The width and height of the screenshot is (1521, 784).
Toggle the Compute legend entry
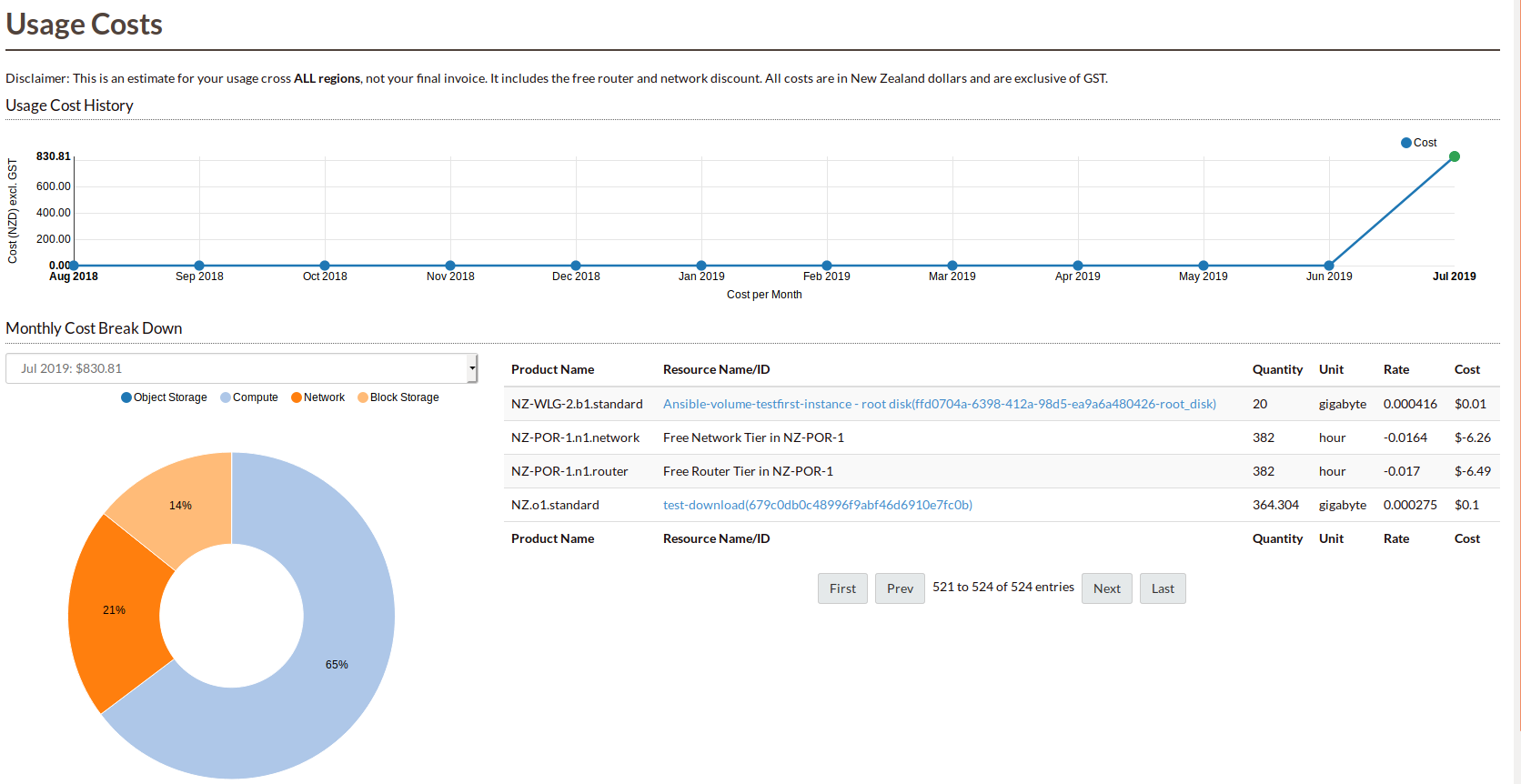click(x=249, y=397)
